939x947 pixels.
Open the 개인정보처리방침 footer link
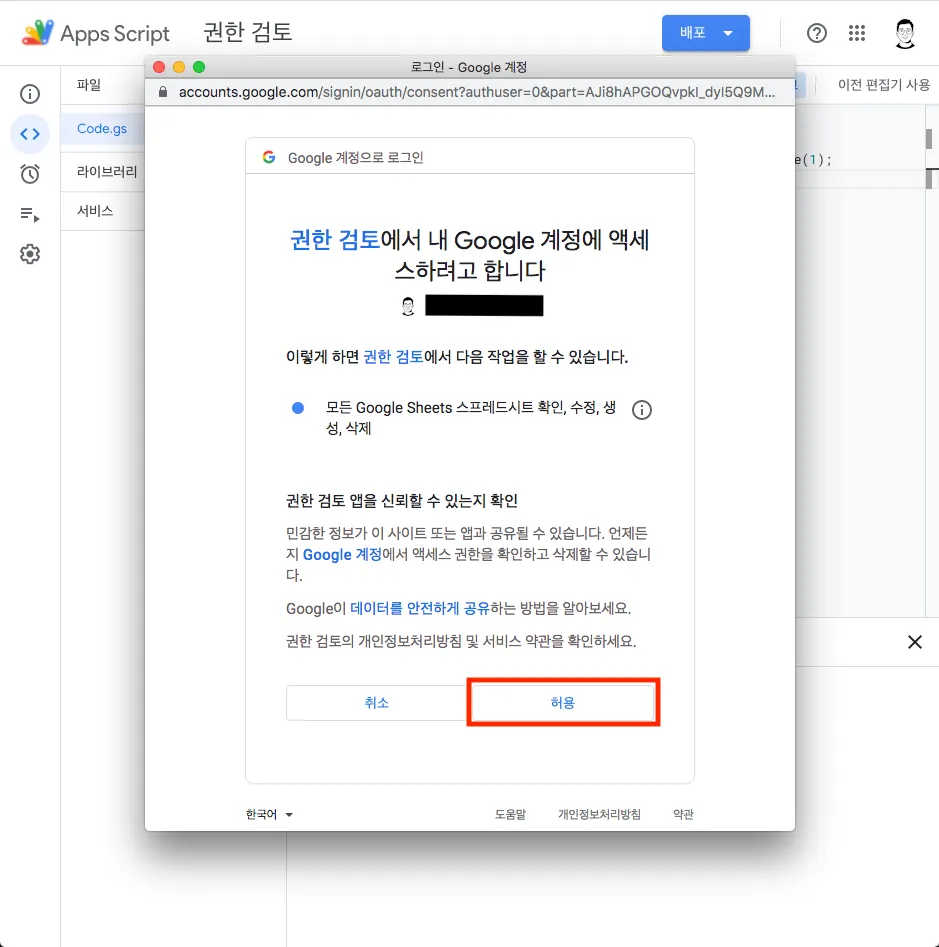(599, 814)
